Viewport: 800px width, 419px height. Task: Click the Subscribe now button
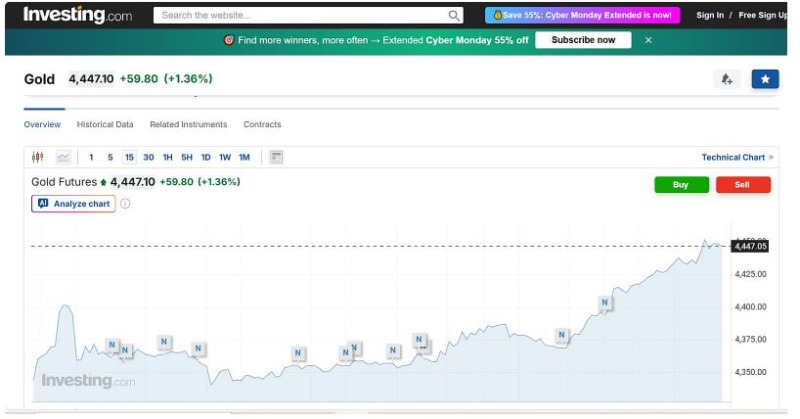(583, 40)
